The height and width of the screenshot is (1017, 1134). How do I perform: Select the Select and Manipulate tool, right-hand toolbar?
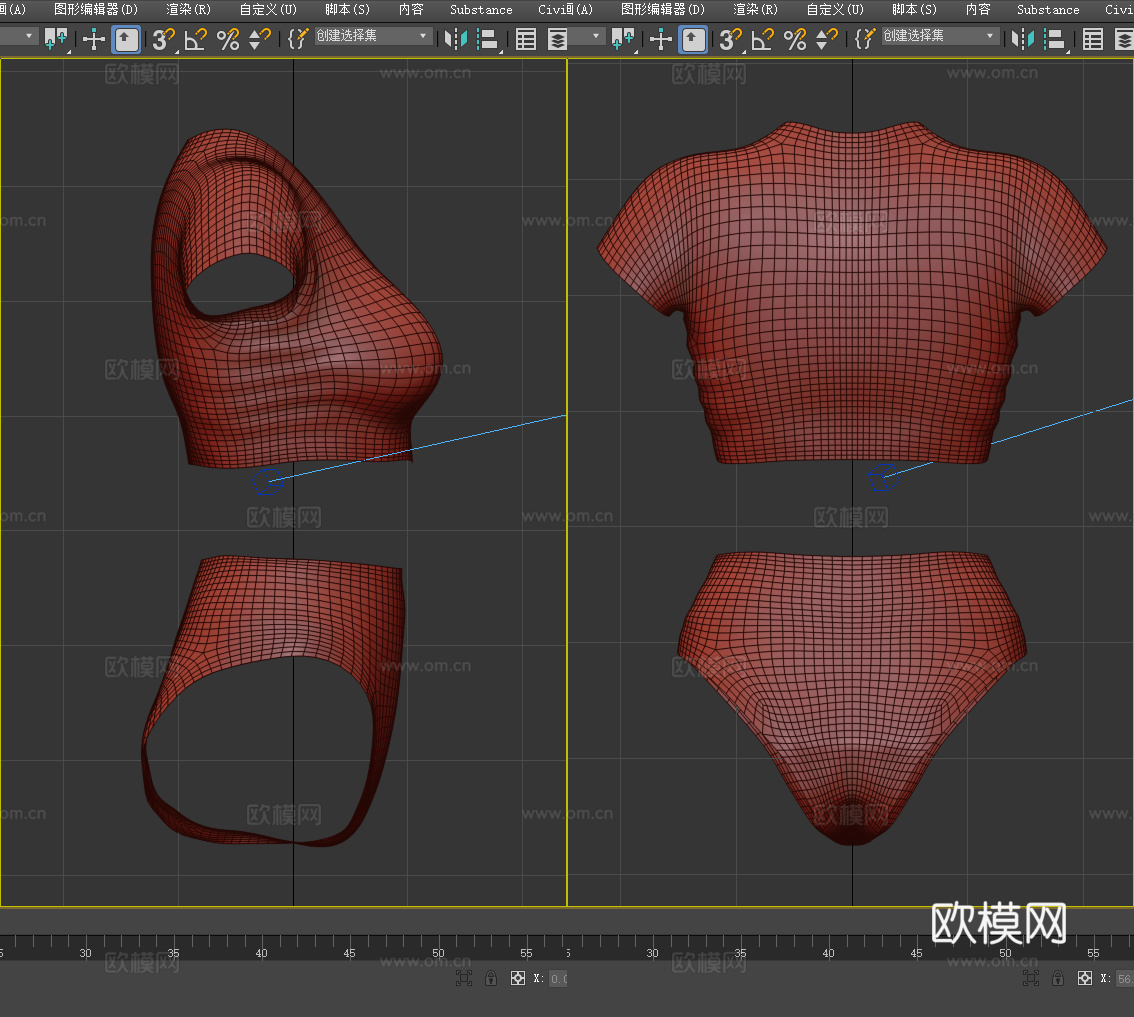661,39
